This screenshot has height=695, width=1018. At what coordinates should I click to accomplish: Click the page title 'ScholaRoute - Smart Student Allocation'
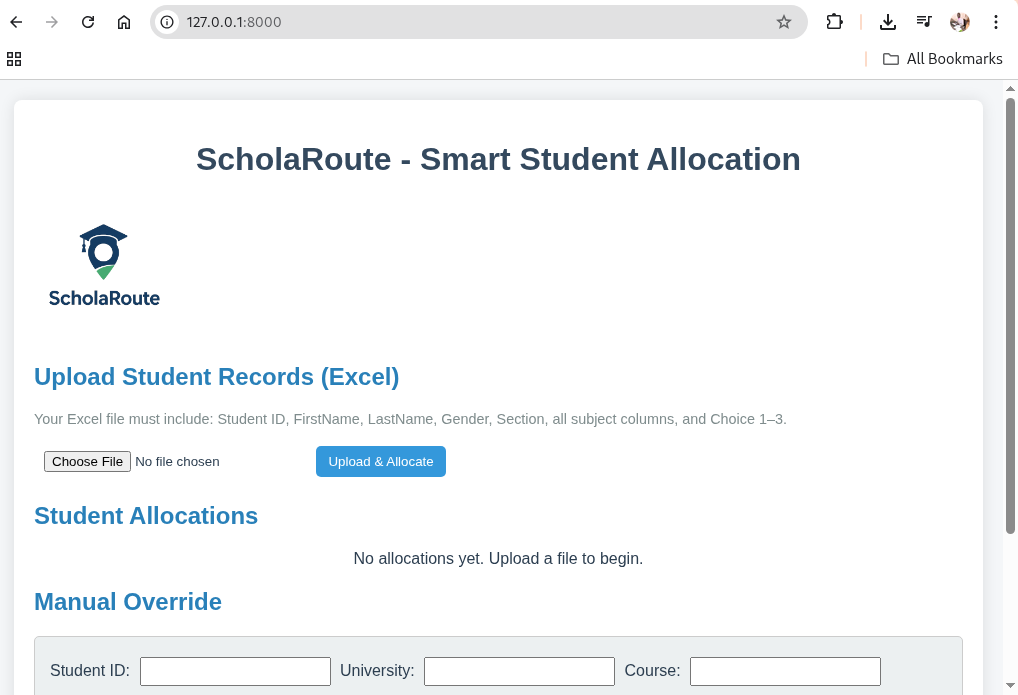(x=498, y=159)
